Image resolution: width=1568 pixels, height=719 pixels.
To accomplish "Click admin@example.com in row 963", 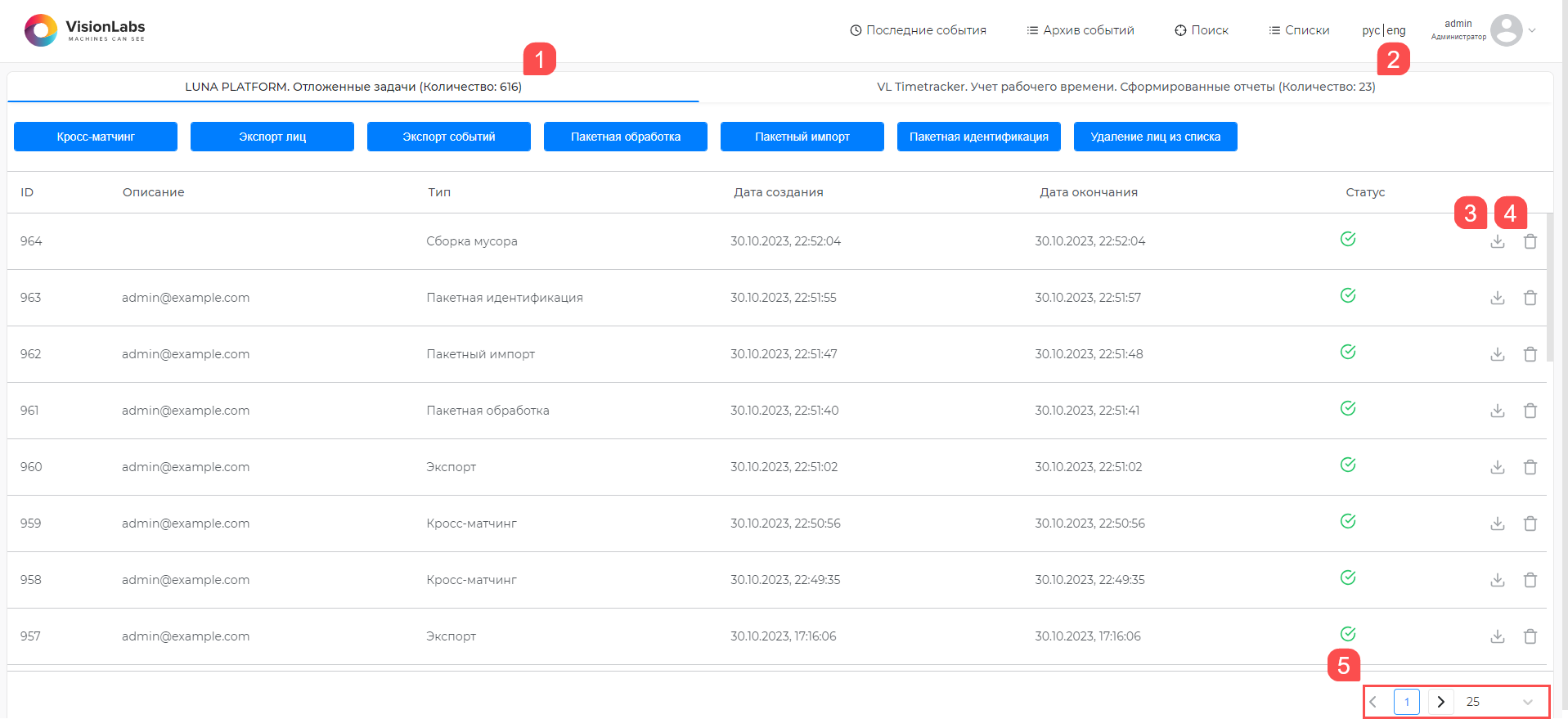I will [186, 298].
